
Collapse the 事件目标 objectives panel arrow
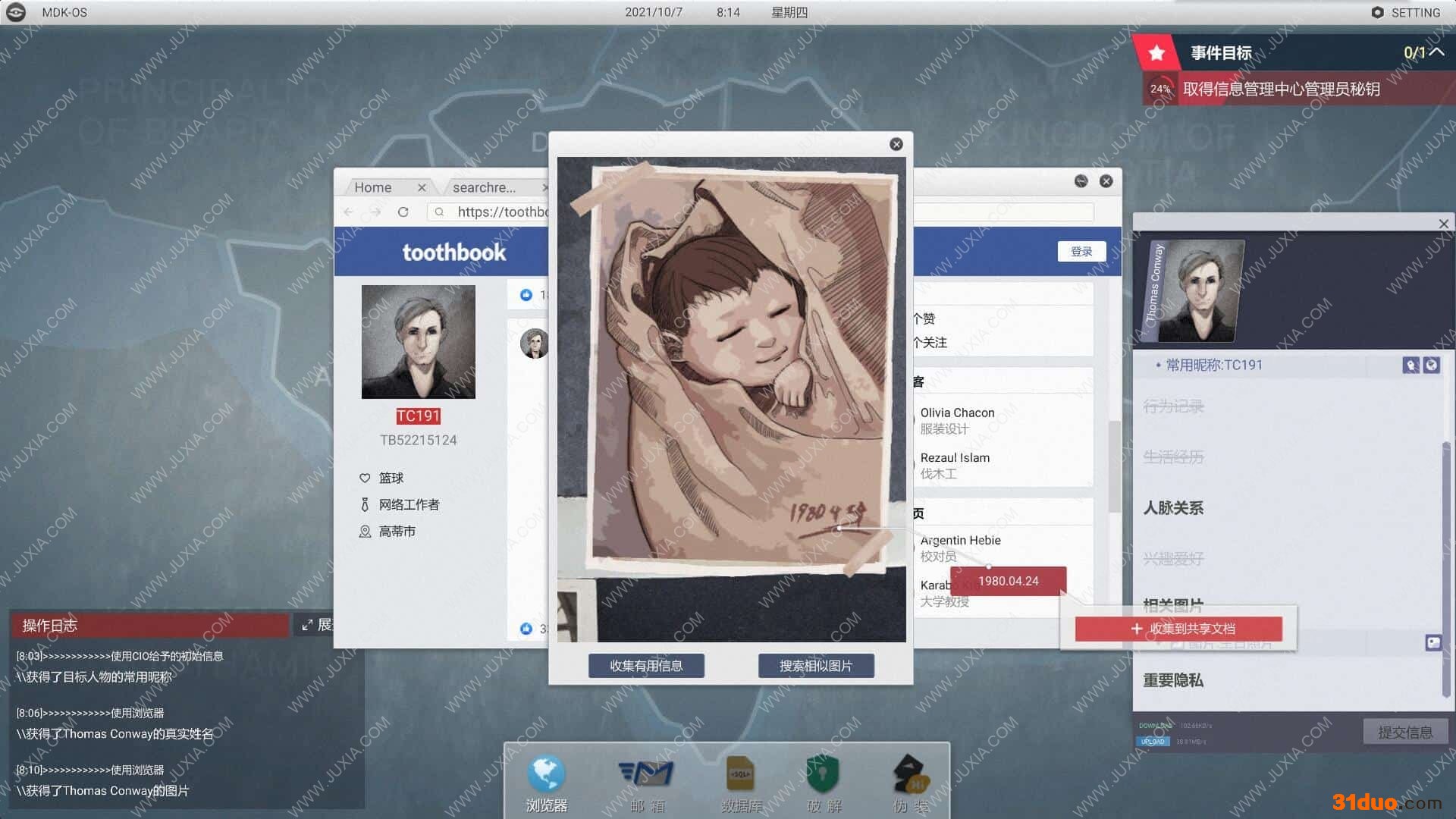coord(1436,52)
